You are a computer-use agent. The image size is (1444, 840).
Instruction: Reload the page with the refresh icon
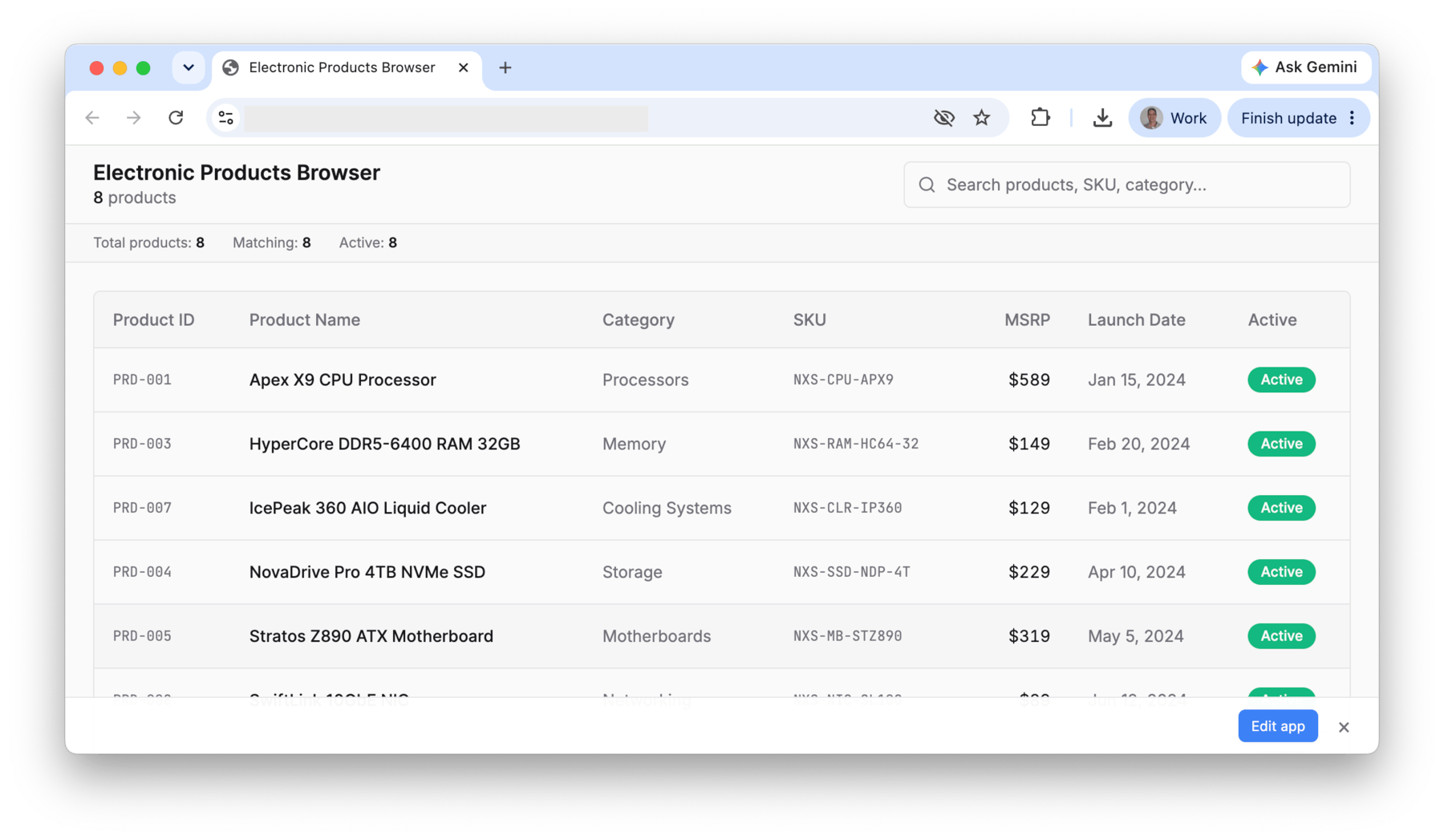176,118
